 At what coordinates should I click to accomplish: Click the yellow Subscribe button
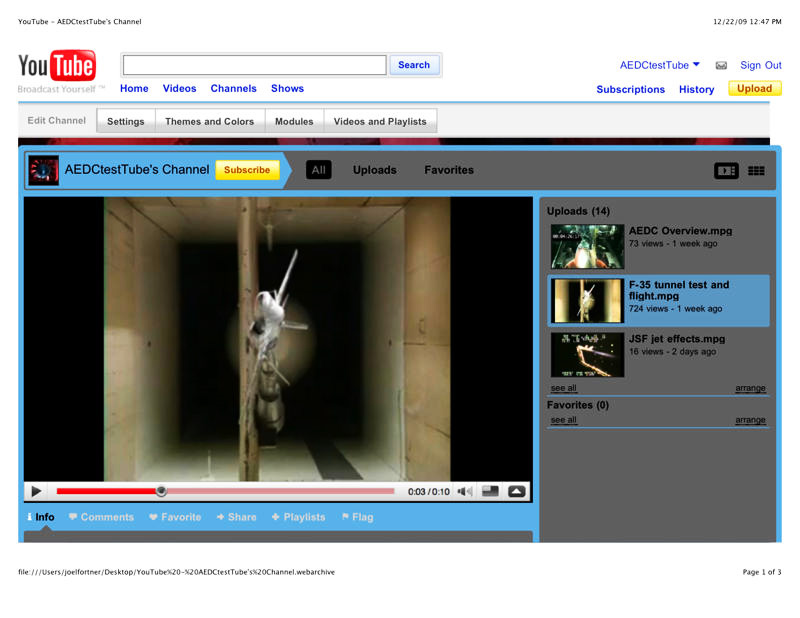point(247,170)
